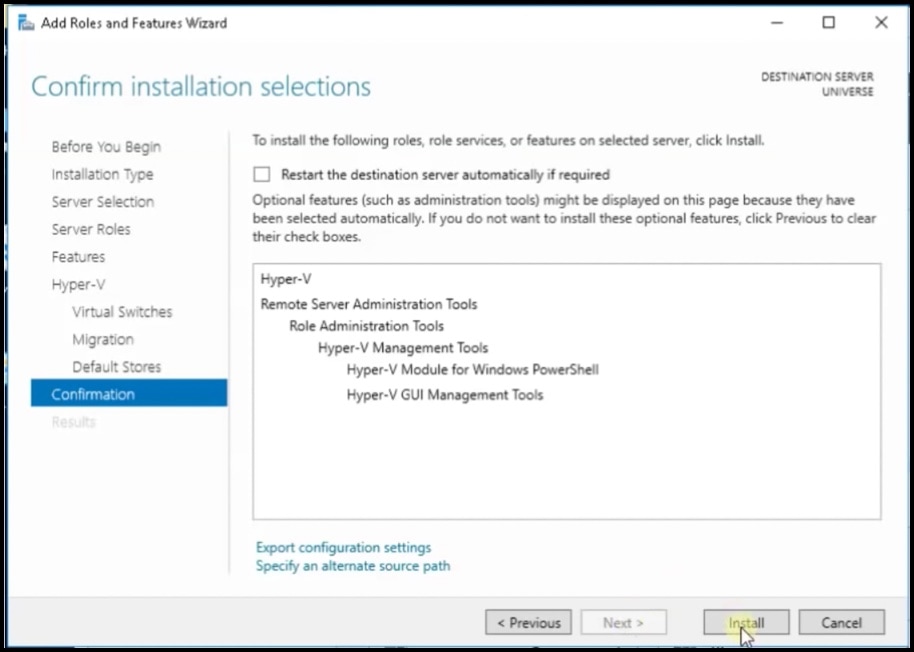
Task: Open the Features step in sidebar
Action: (78, 256)
